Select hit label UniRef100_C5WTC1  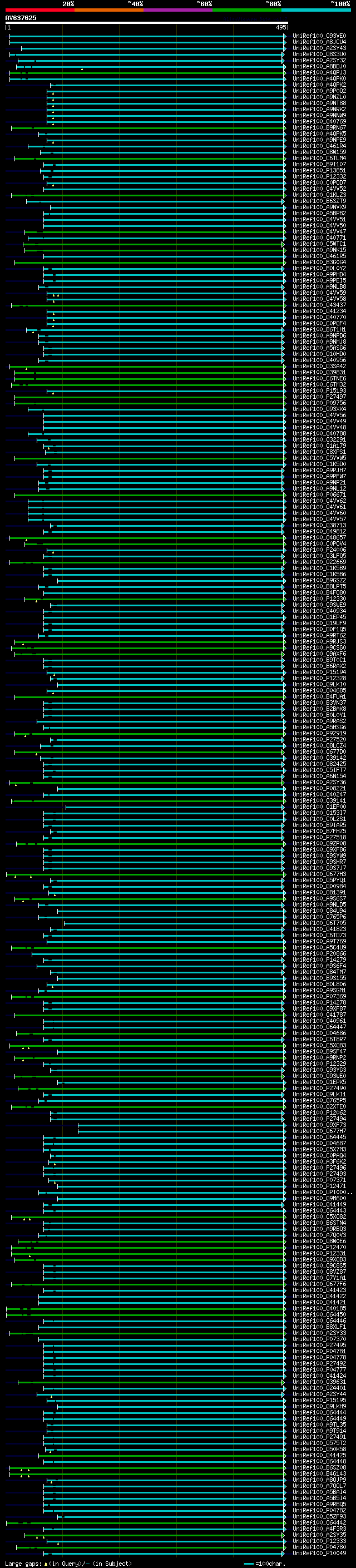319,244
